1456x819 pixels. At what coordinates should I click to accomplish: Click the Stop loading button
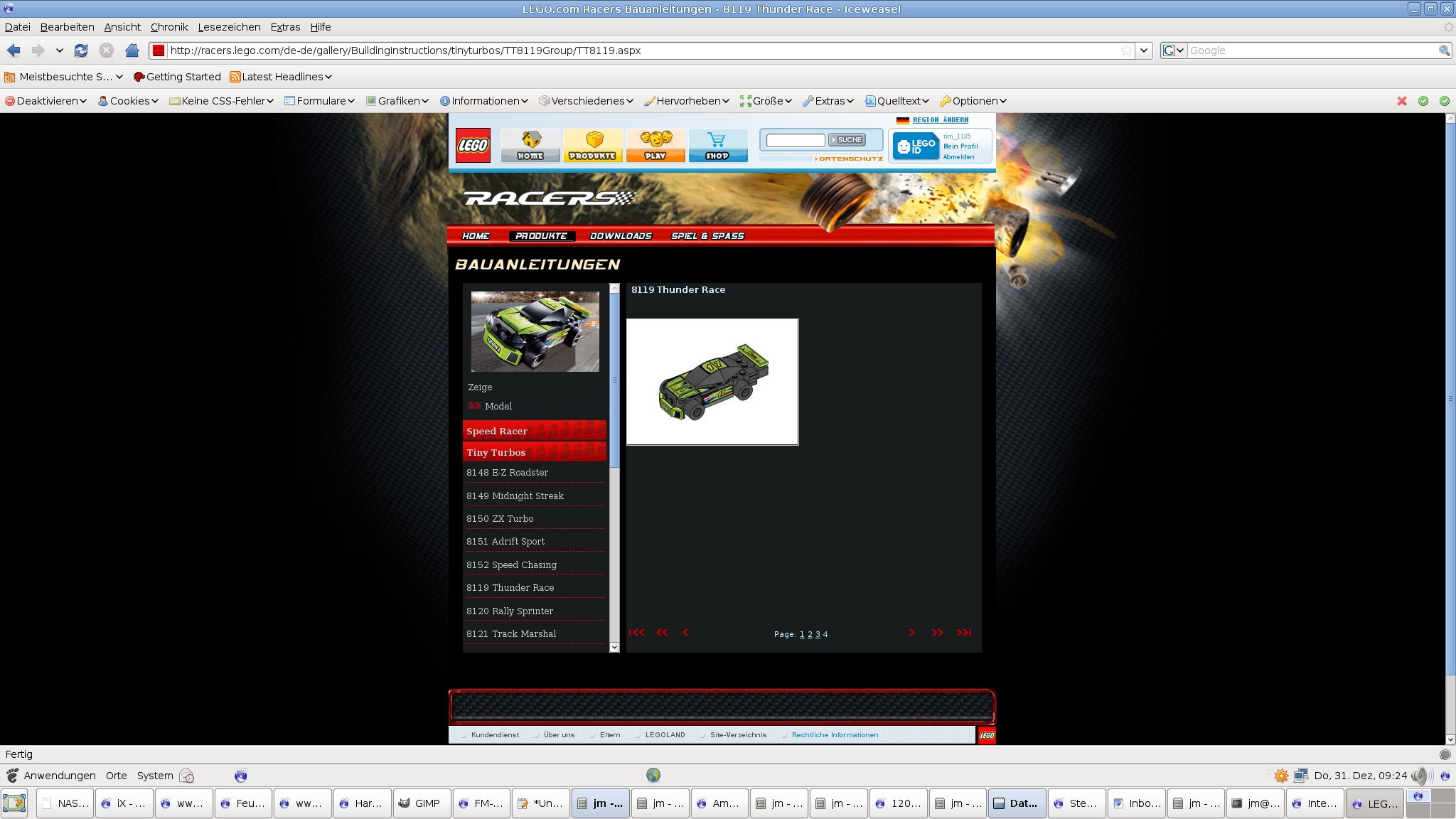click(x=107, y=50)
